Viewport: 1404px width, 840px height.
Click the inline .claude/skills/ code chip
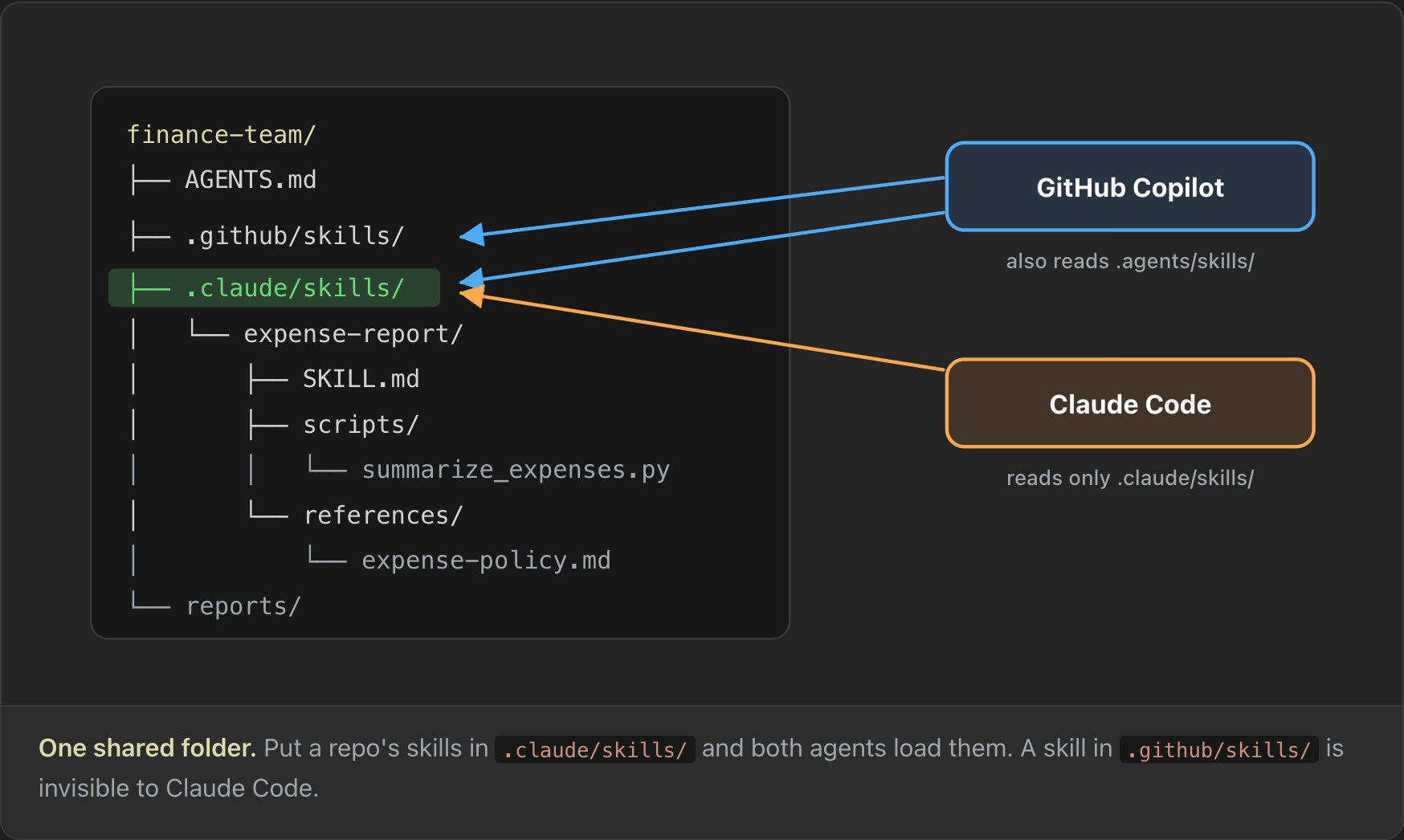pyautogui.click(x=595, y=749)
